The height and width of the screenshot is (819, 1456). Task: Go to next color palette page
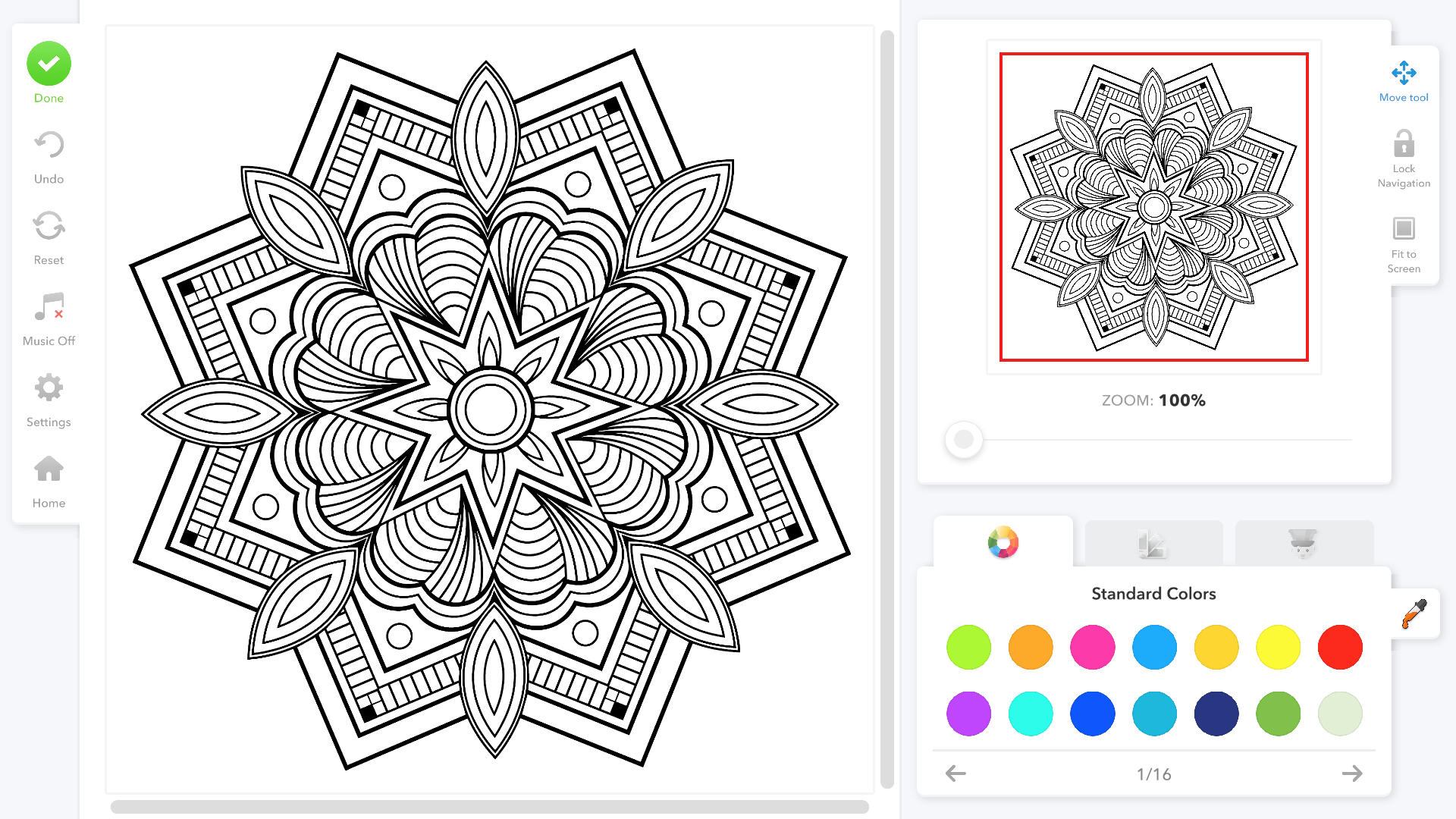(1352, 773)
